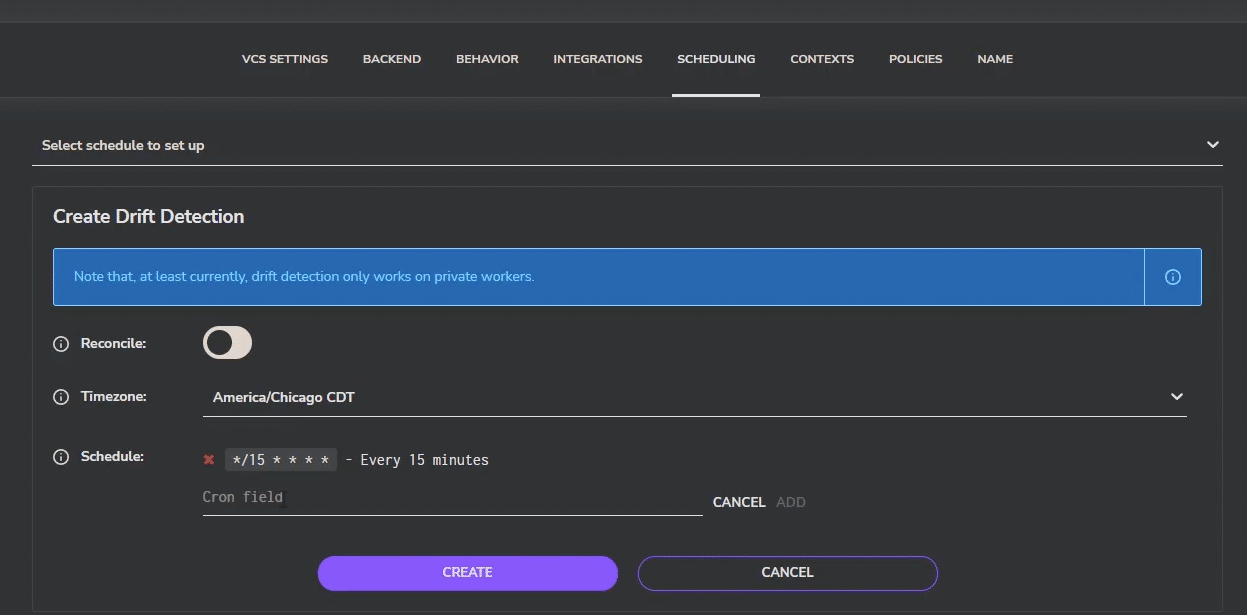Click the ADD link for the cron schedule
The image size is (1247, 615).
click(790, 501)
